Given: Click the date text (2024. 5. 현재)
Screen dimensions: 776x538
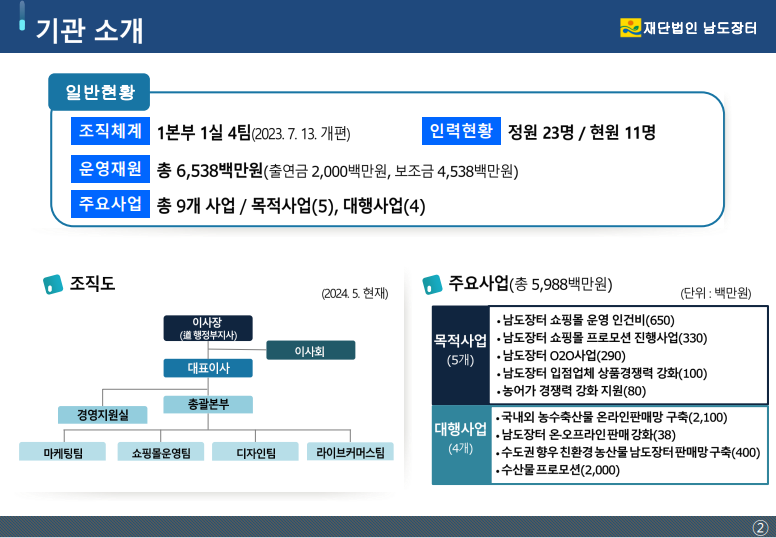Looking at the screenshot, I should pos(355,293).
